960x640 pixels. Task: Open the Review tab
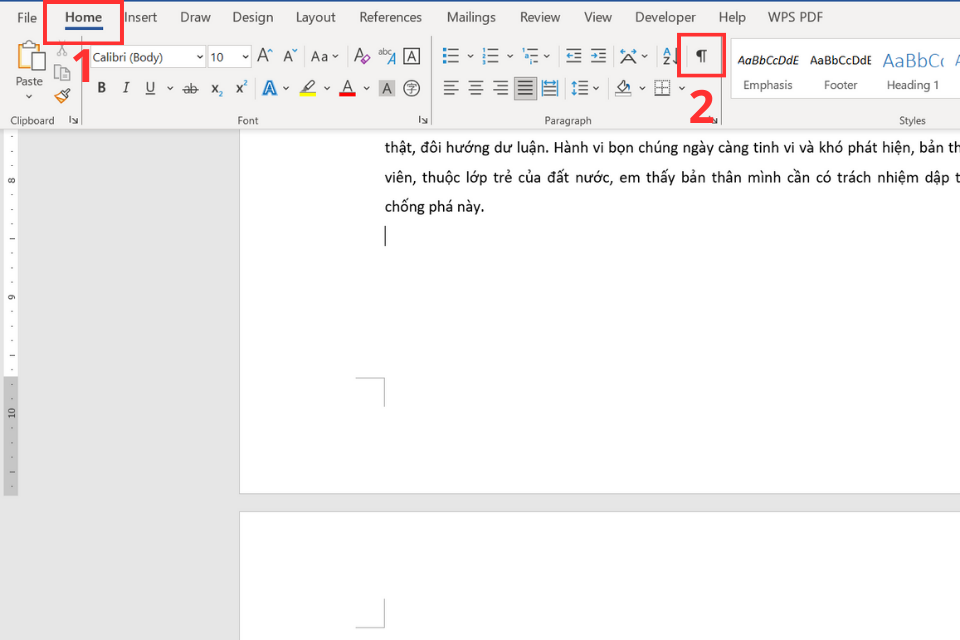(539, 17)
